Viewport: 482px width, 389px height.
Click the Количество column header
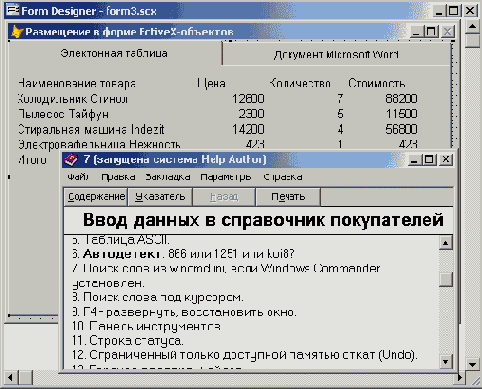(300, 83)
